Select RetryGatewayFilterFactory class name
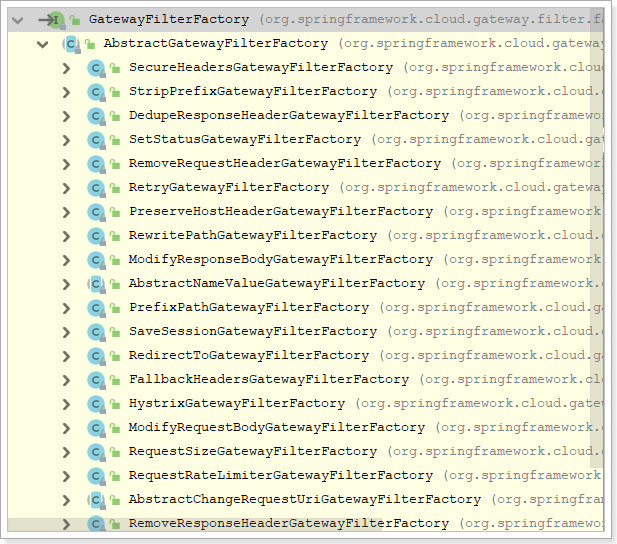This screenshot has width=617, height=544. [229, 187]
